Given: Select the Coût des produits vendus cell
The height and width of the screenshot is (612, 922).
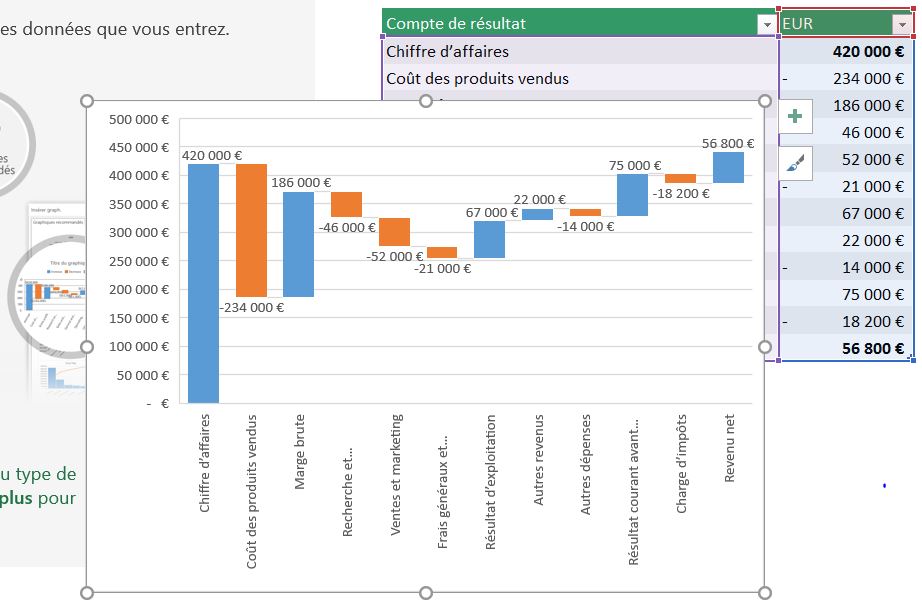Looking at the screenshot, I should point(580,78).
